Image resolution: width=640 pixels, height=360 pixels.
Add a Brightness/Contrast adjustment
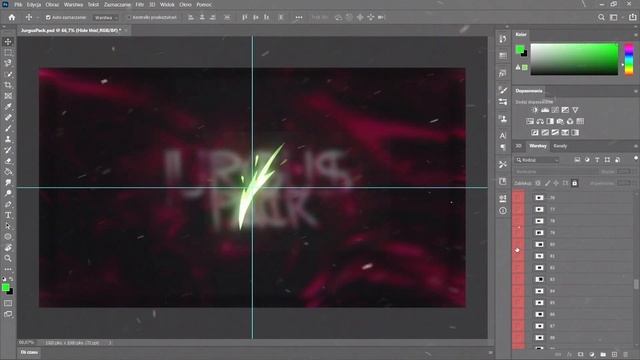pos(535,110)
